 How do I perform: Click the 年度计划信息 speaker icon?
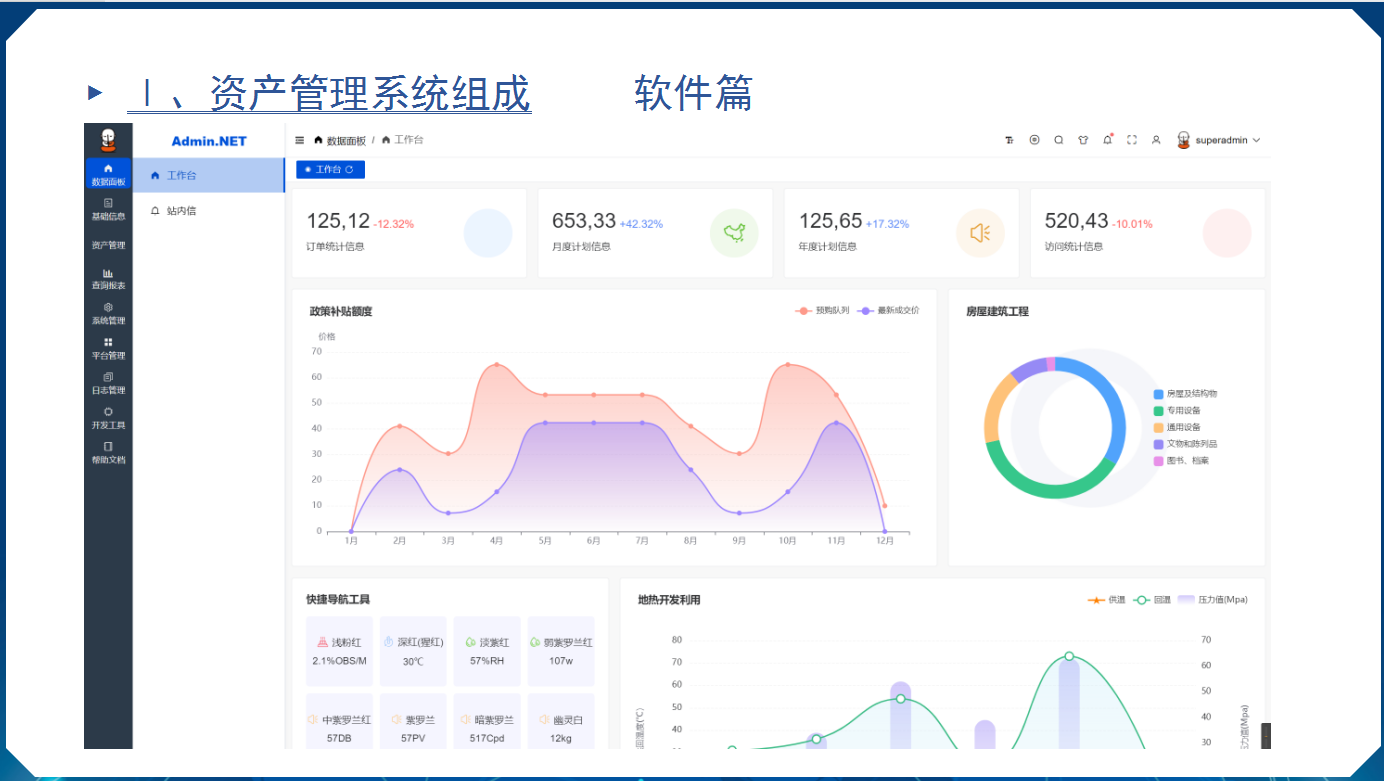[980, 233]
